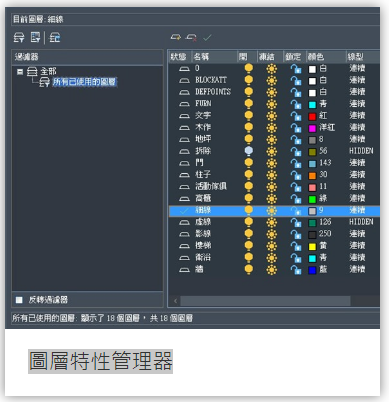The width and height of the screenshot is (389, 402).
Task: Turn on the 拆除 layer bulb
Action: click(x=249, y=151)
